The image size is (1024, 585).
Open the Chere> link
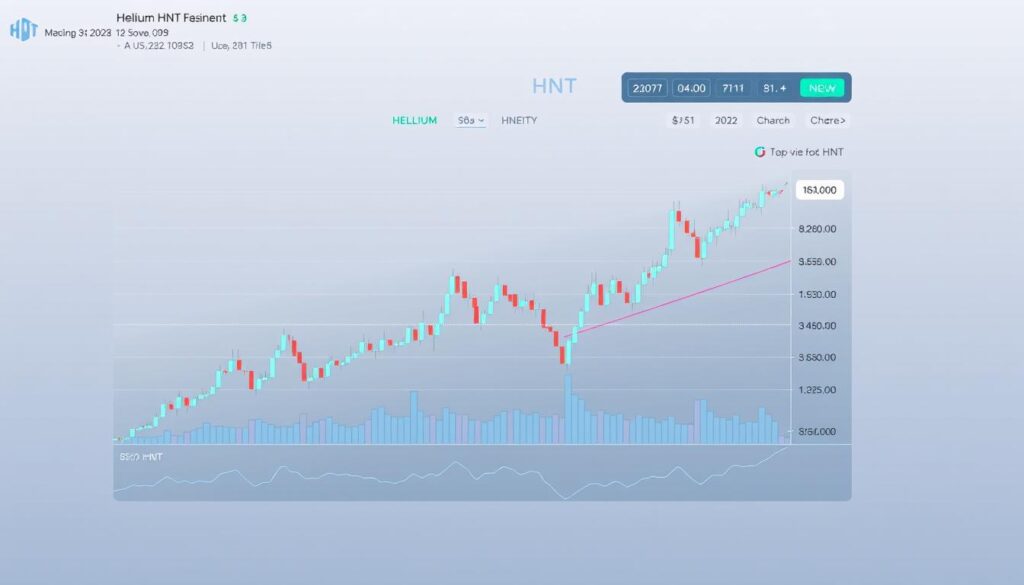(827, 120)
